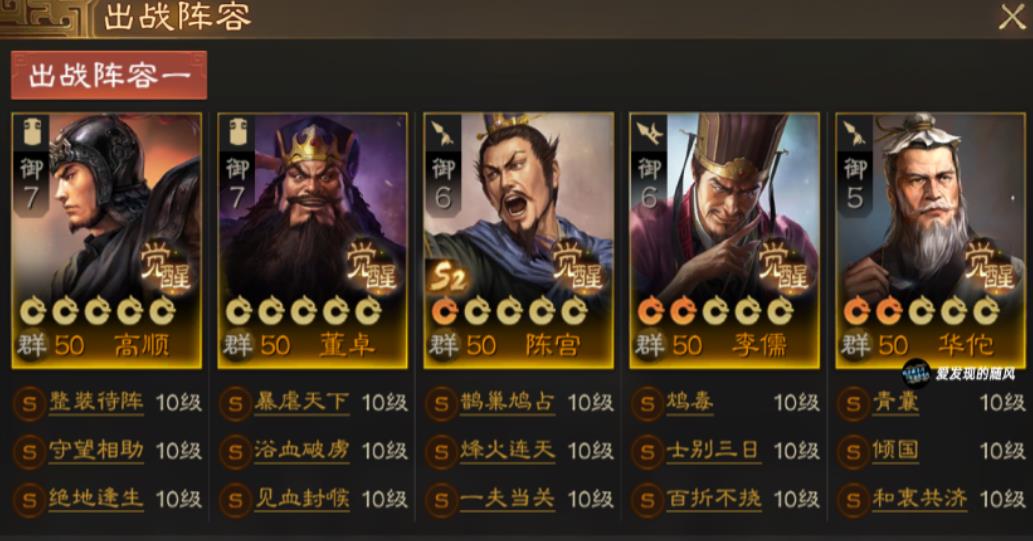Viewport: 1033px width, 541px height.
Task: Select the 出战阵容一 tab
Action: pos(109,75)
